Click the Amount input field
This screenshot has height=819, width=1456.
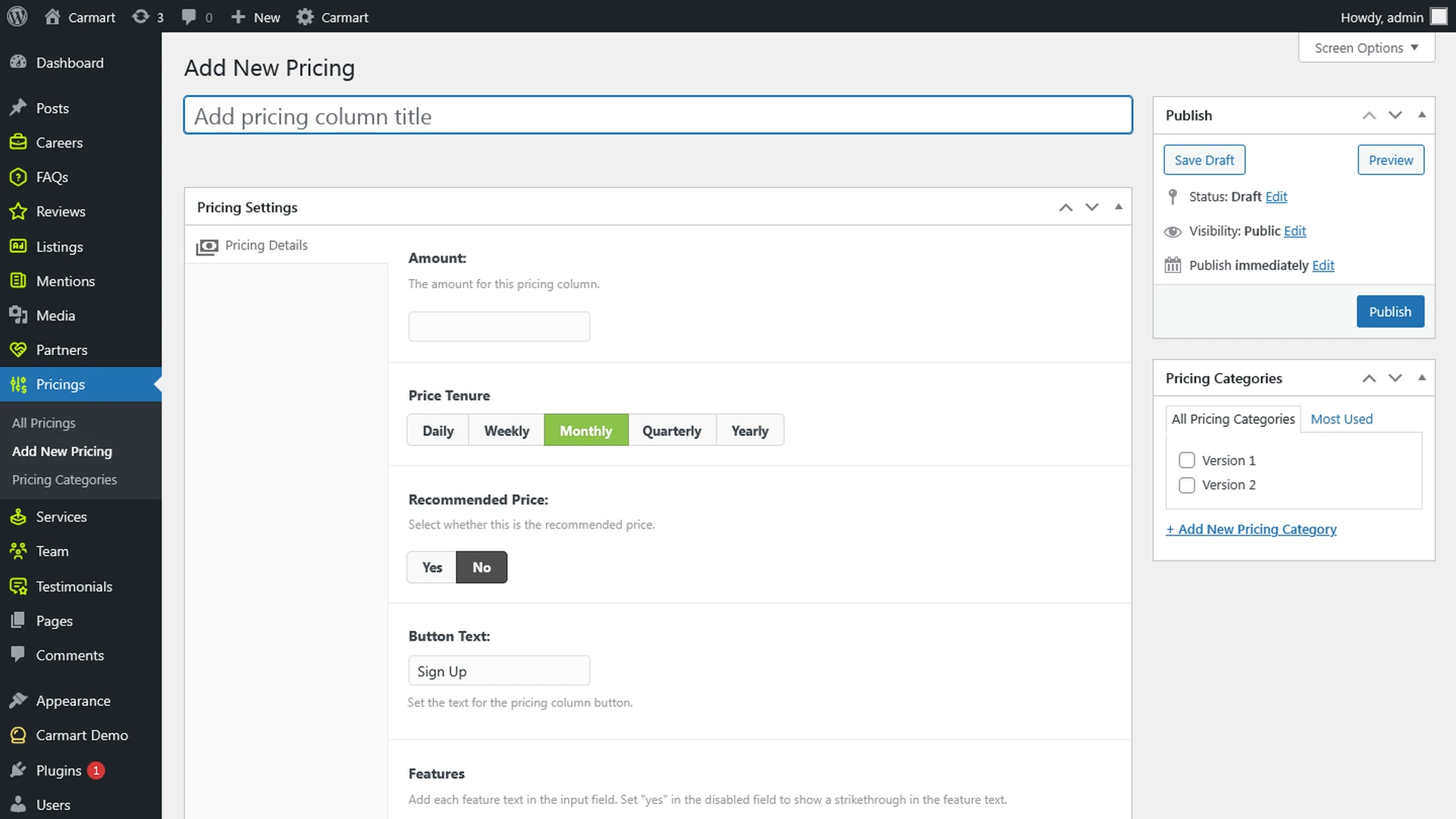tap(499, 327)
